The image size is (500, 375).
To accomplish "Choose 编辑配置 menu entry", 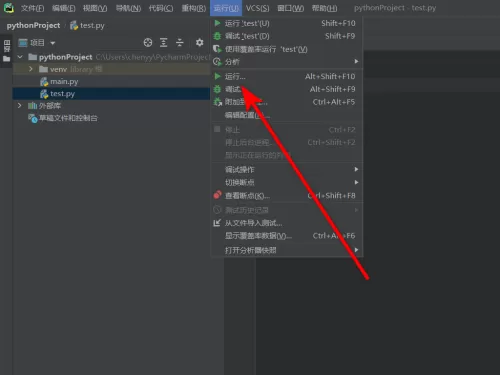I will (x=287, y=115).
